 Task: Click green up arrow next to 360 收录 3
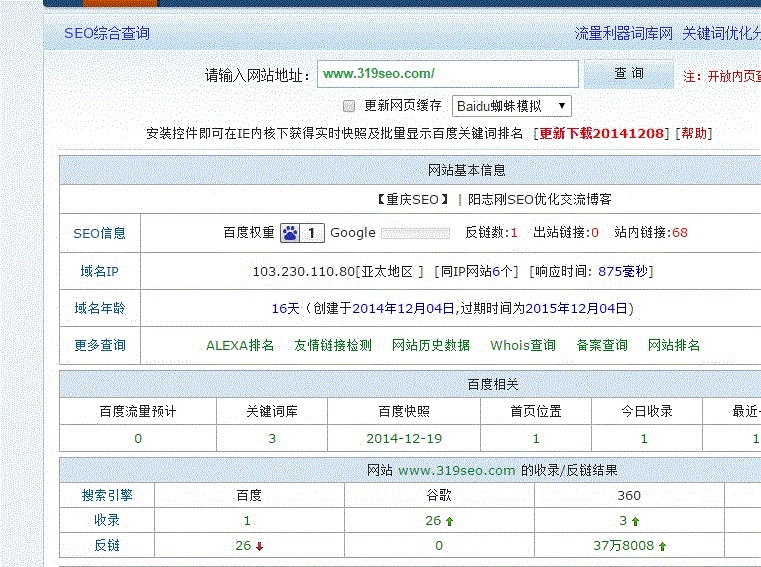[x=635, y=521]
